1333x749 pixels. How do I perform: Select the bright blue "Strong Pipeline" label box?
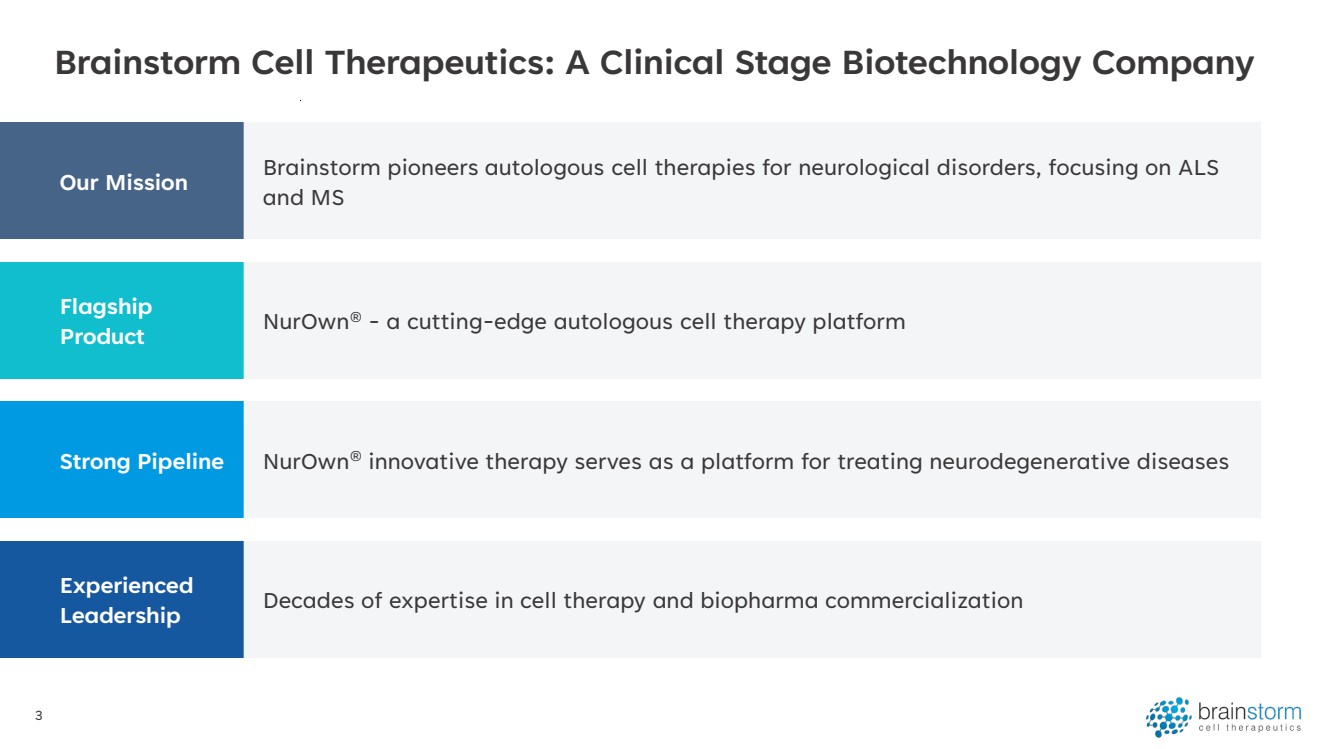click(x=122, y=460)
